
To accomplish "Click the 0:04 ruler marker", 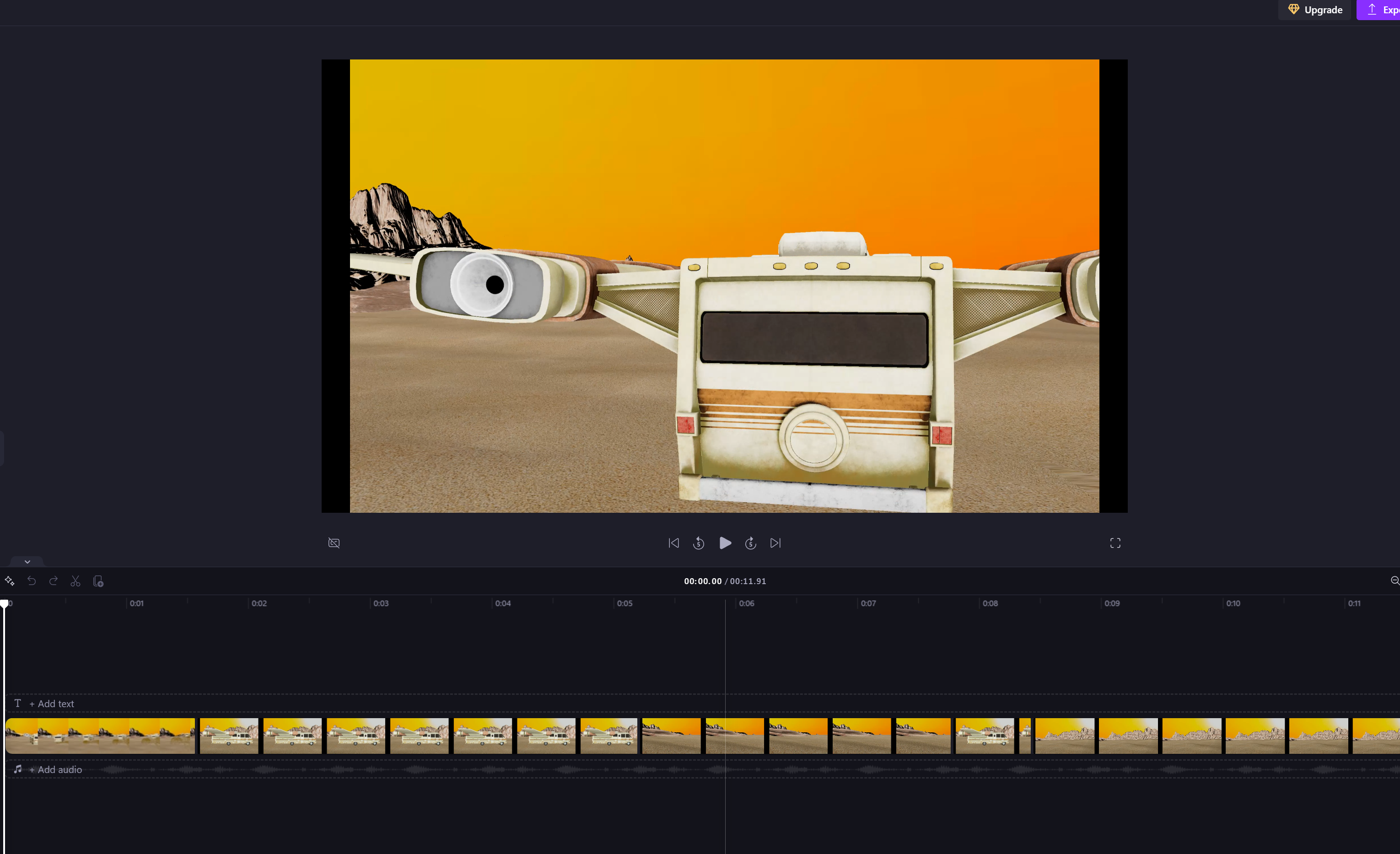I will (503, 603).
